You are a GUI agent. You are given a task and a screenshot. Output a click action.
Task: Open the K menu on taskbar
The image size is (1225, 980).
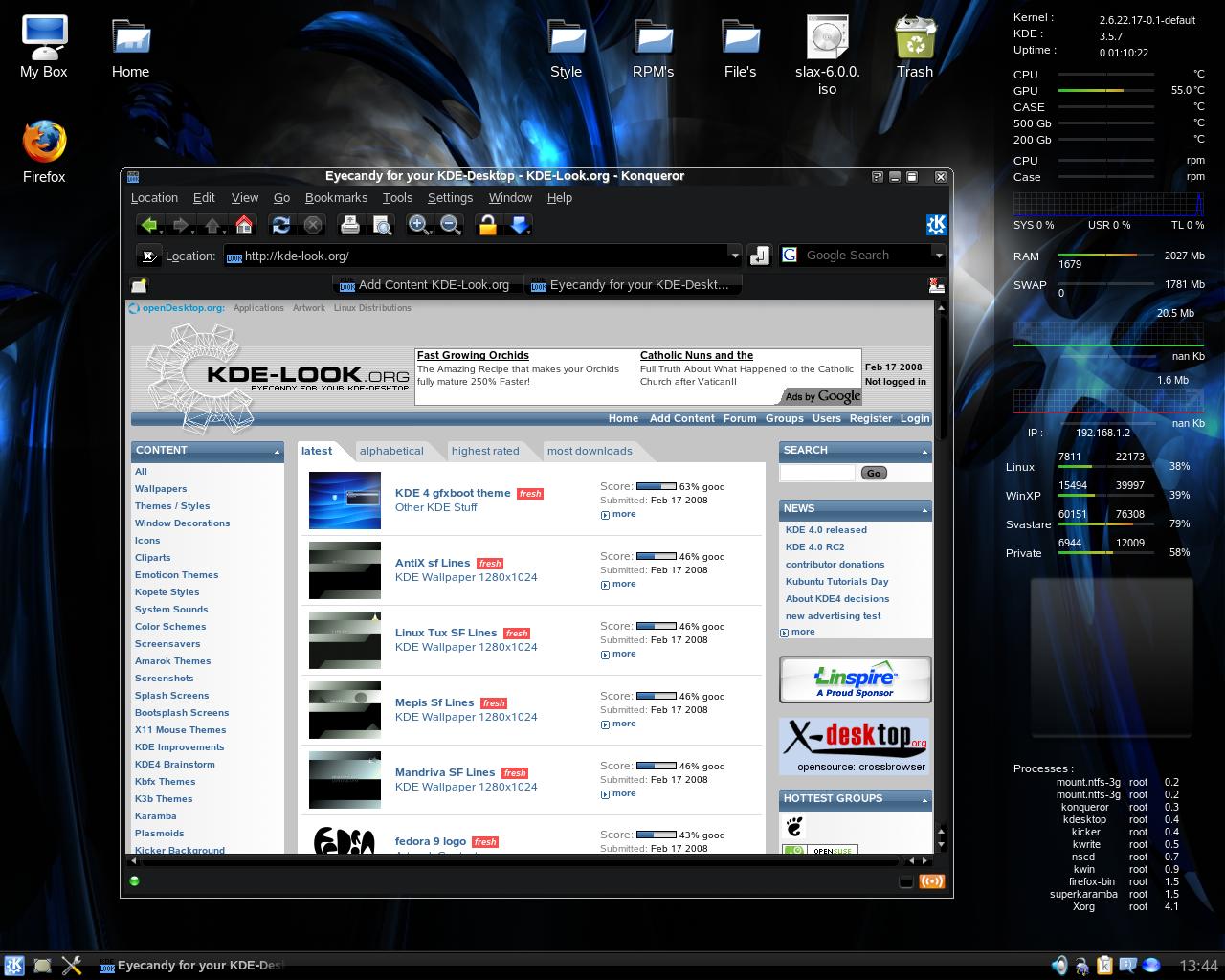pyautogui.click(x=13, y=966)
